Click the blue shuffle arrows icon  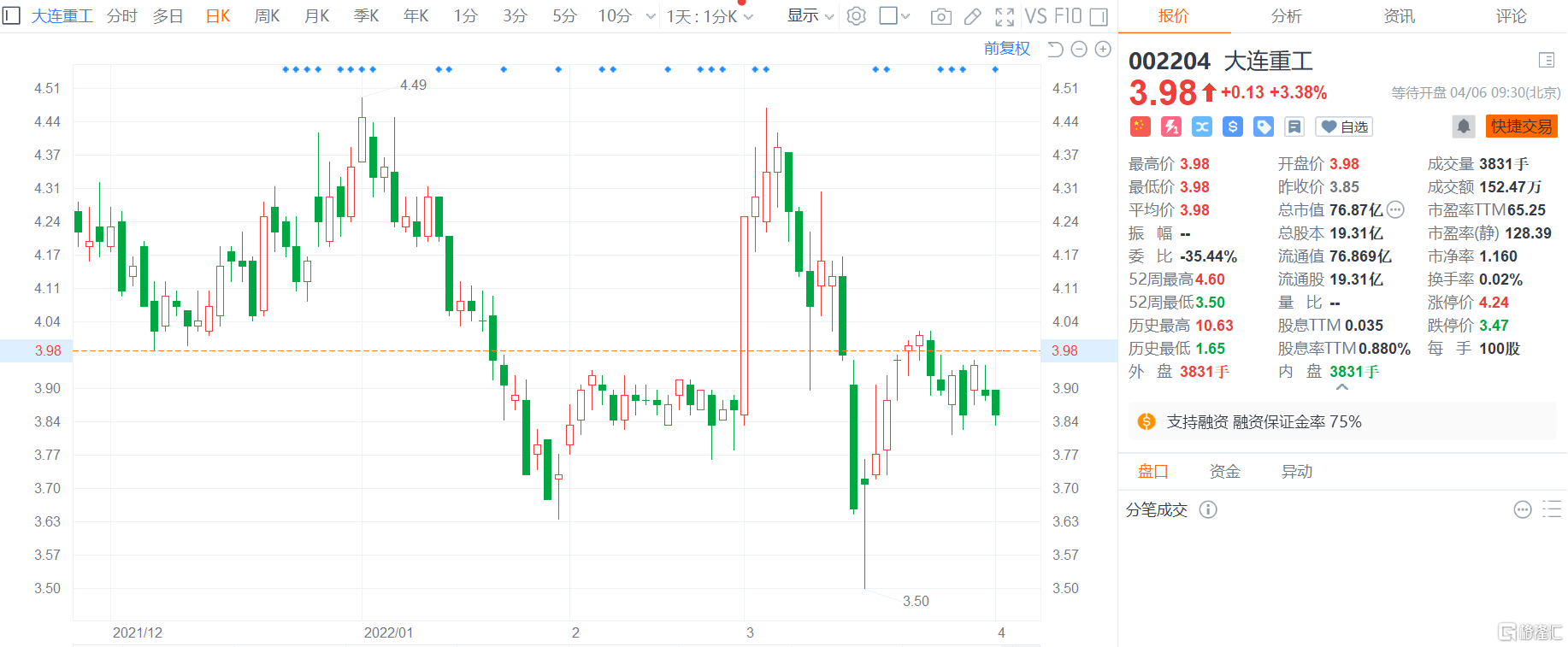click(x=1202, y=126)
